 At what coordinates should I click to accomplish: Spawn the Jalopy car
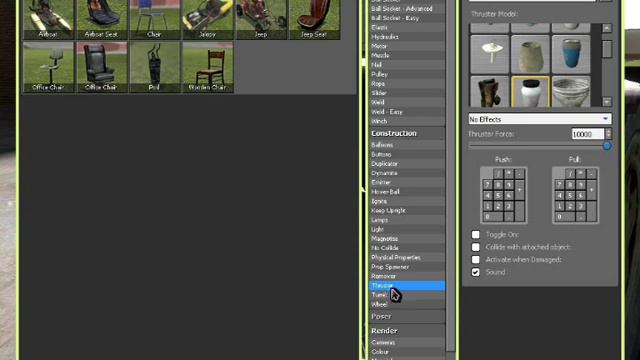click(x=208, y=20)
